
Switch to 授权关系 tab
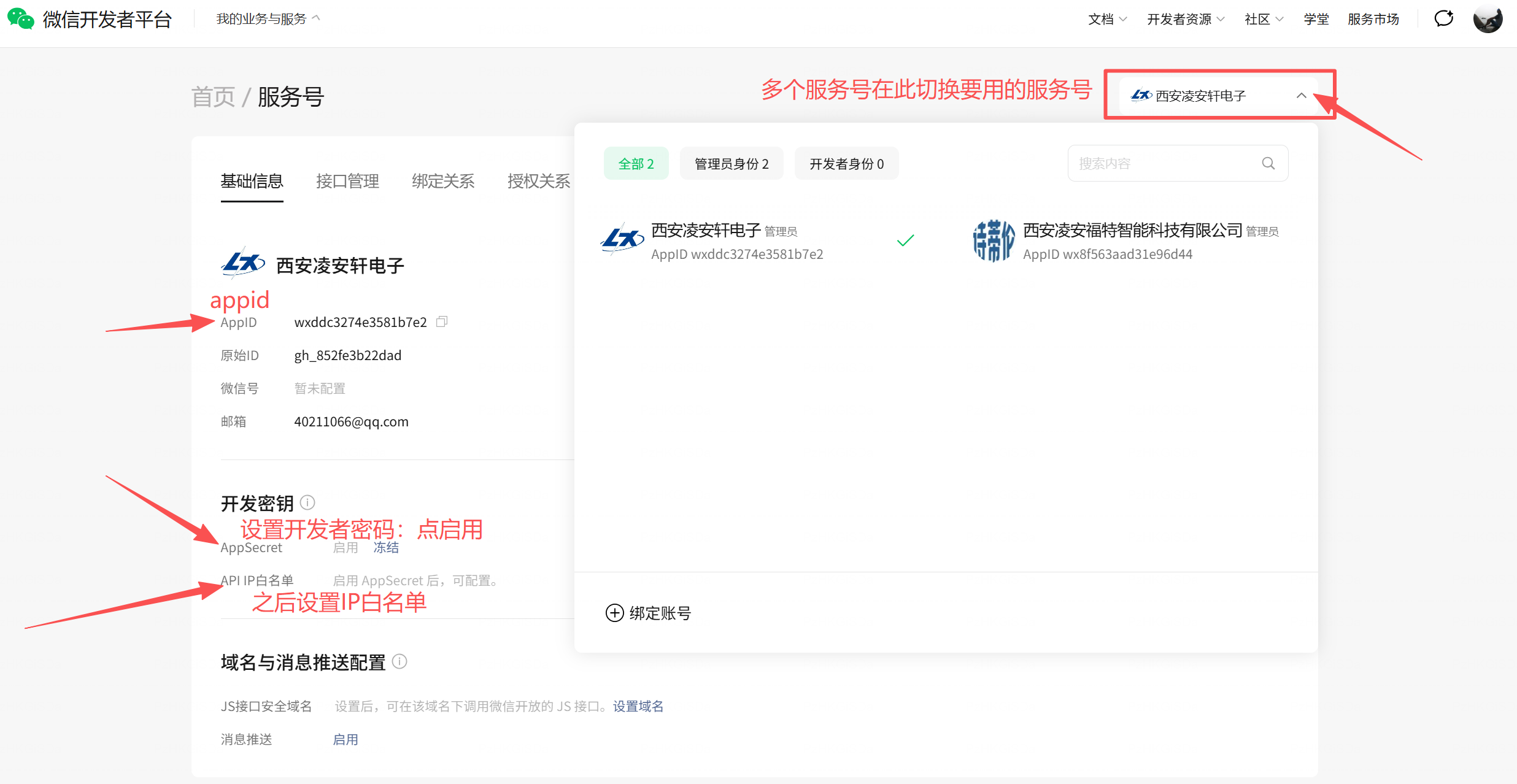(539, 181)
